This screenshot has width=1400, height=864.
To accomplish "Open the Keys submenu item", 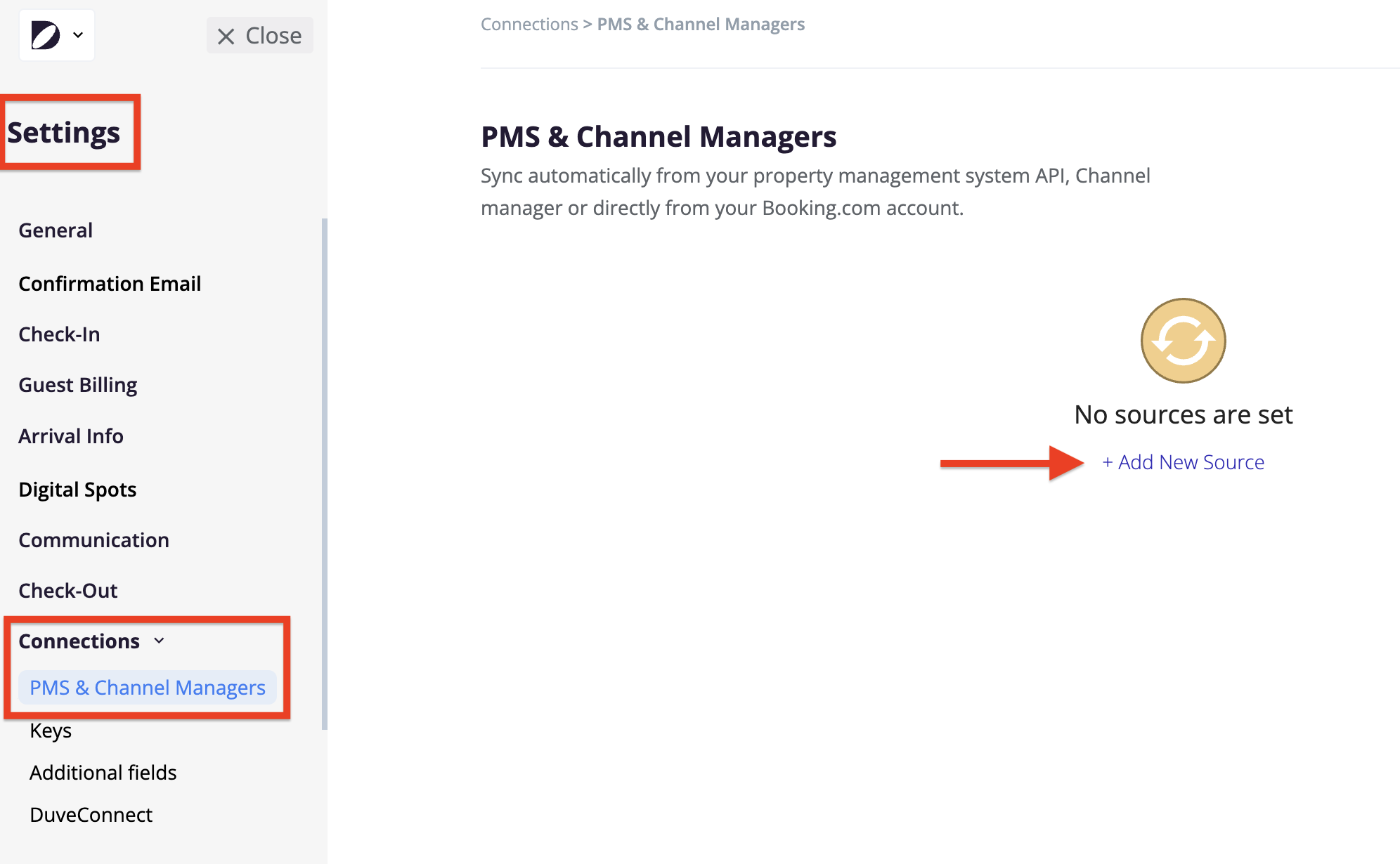I will point(51,731).
